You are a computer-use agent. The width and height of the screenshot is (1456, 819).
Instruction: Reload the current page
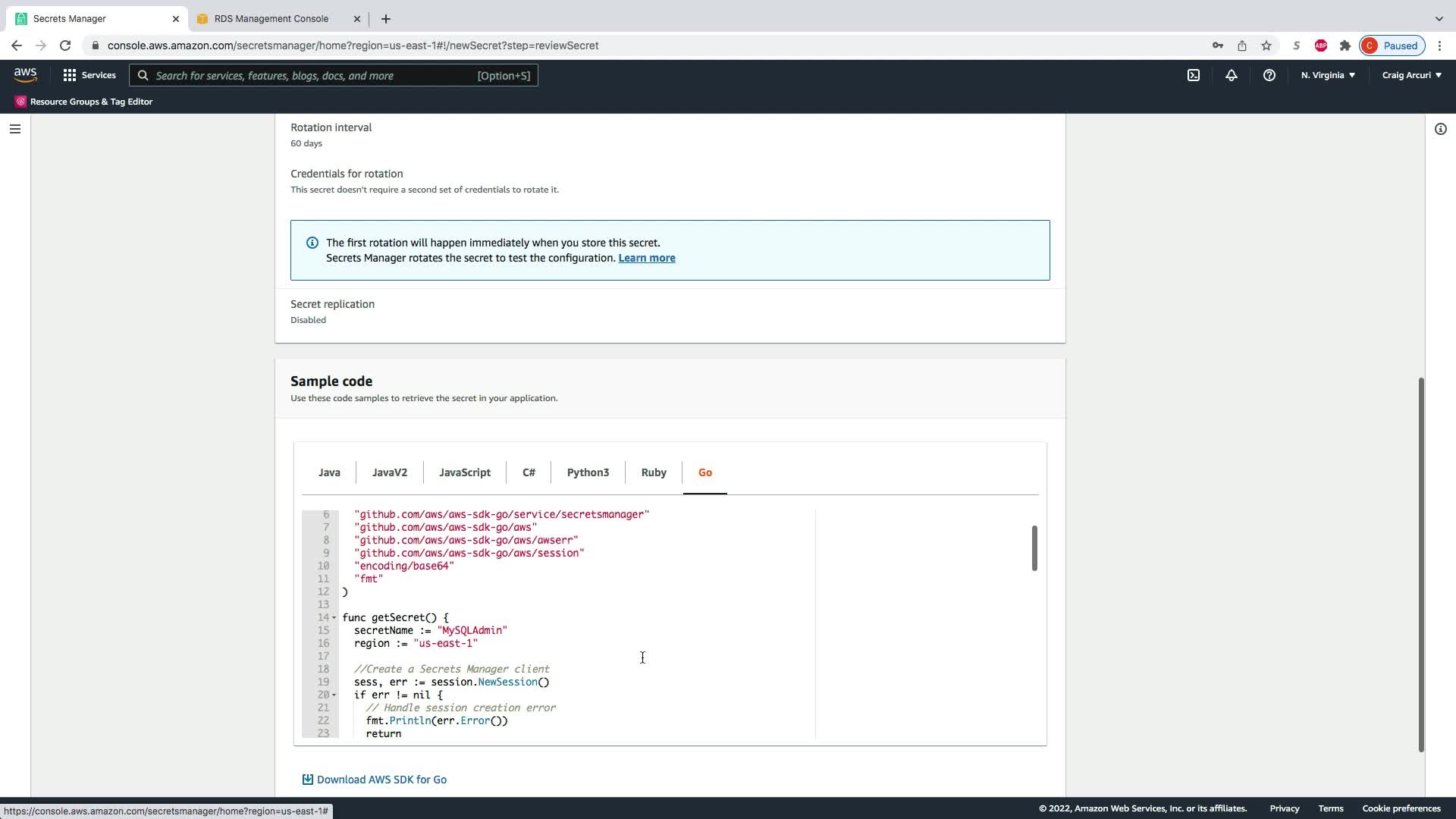[x=65, y=45]
